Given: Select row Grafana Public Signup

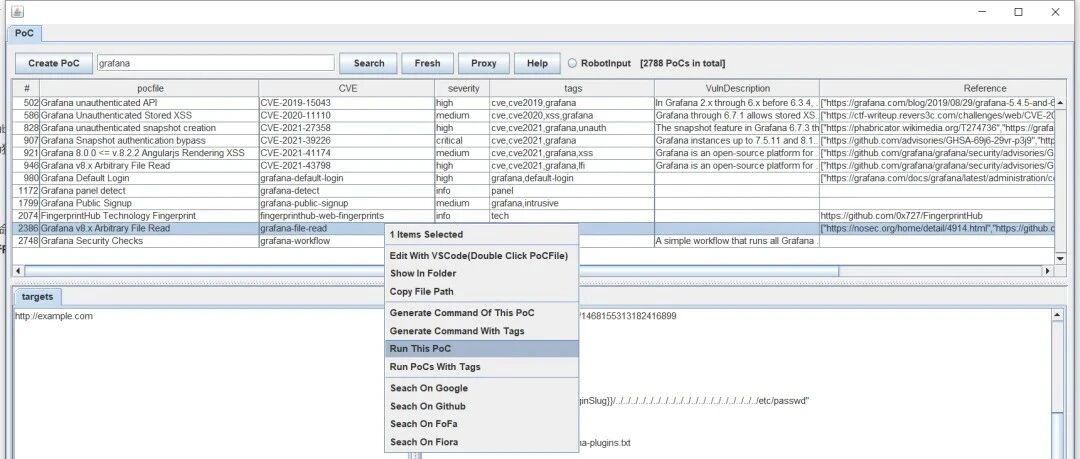Looking at the screenshot, I should pyautogui.click(x=534, y=203).
